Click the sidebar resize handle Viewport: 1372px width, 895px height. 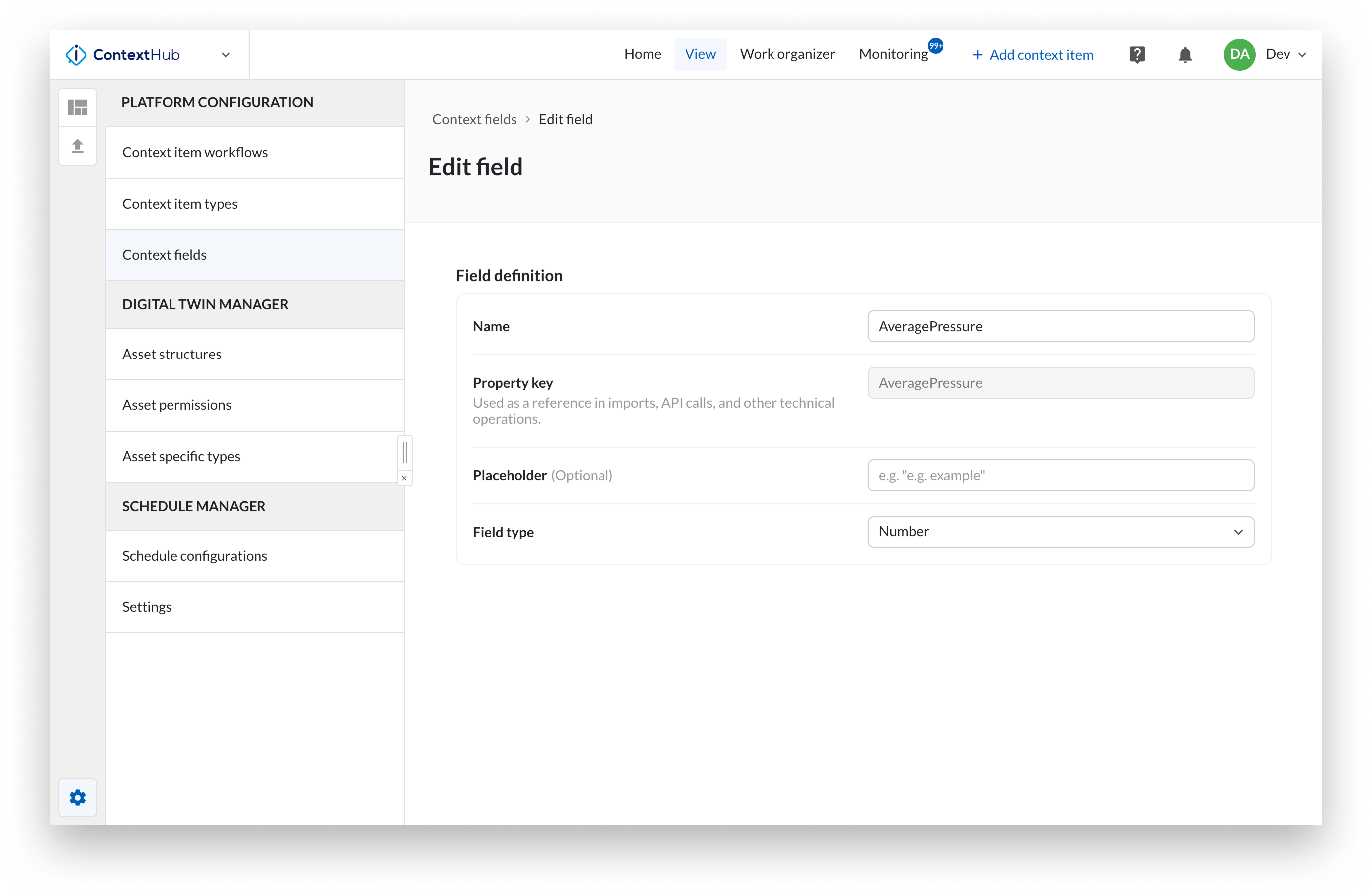(405, 452)
